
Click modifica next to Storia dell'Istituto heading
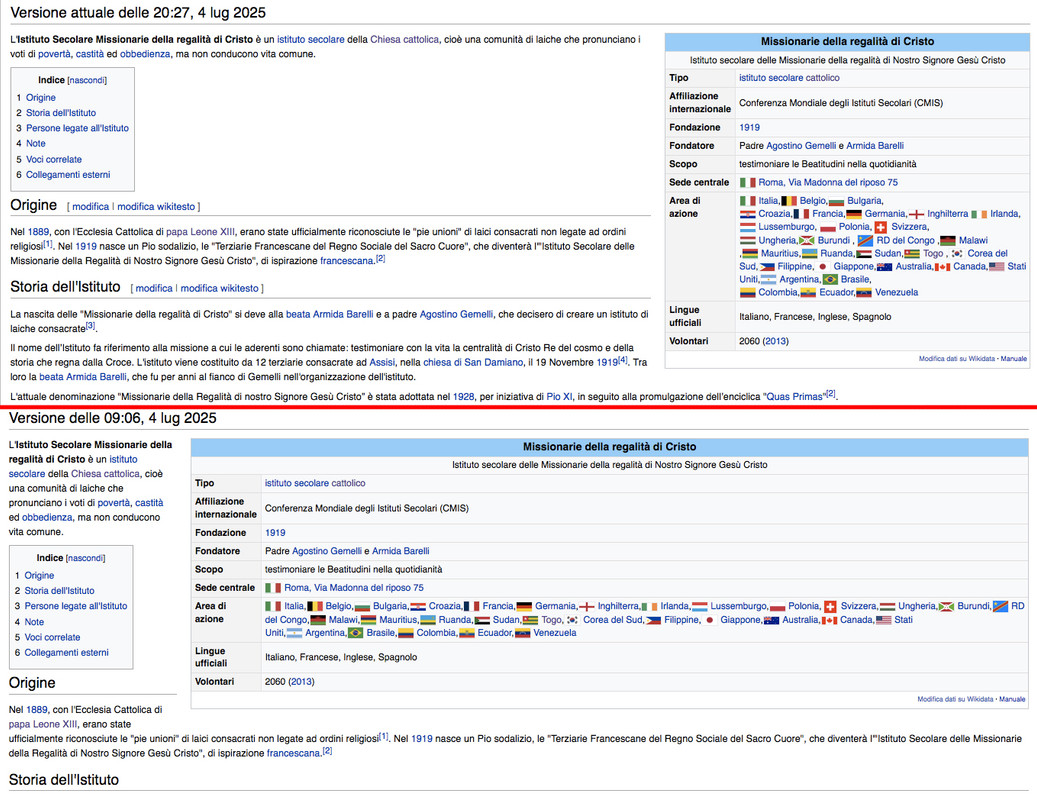click(154, 288)
